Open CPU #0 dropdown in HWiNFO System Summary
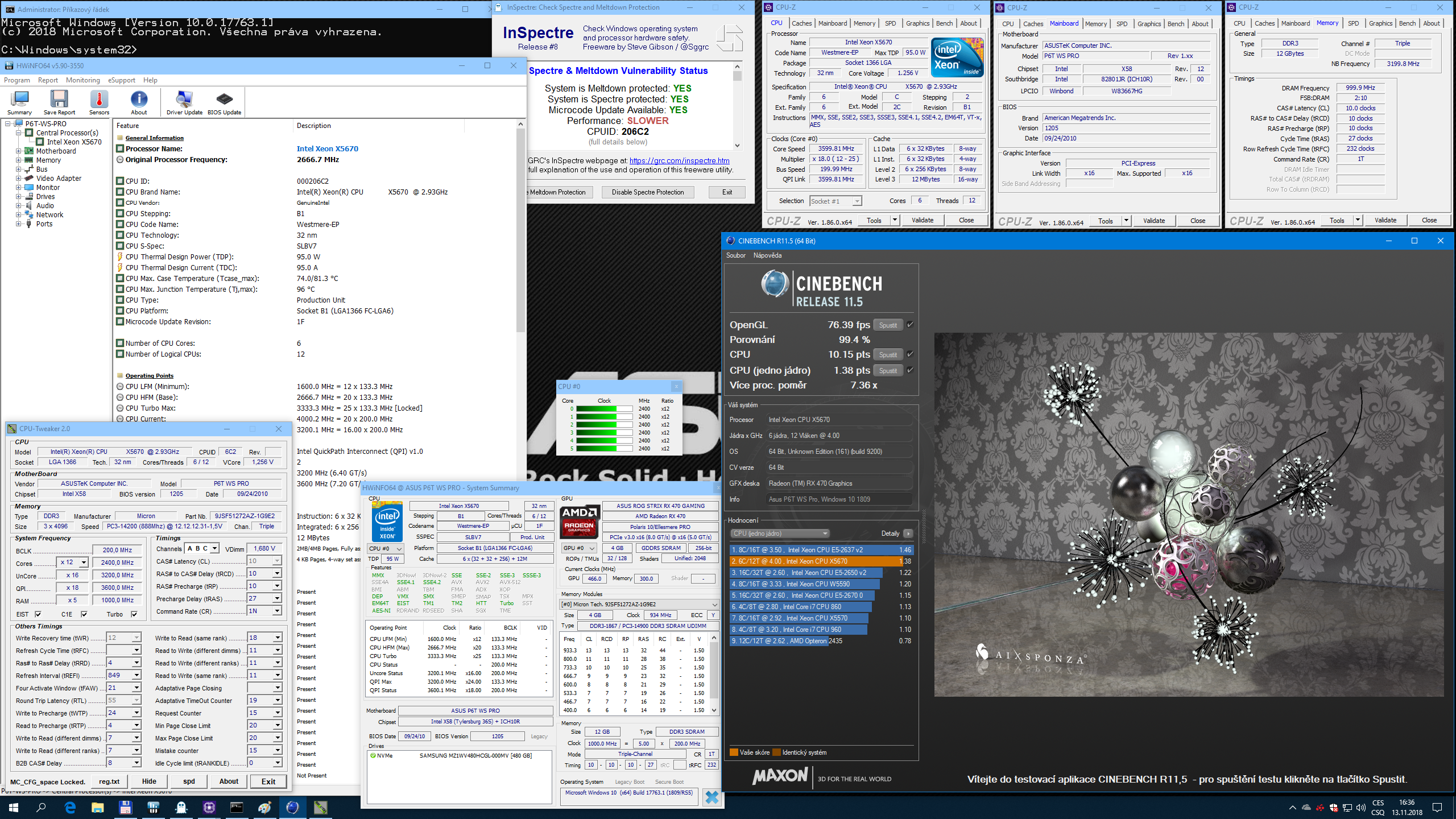Screen dimensions: 1456x819 point(386,549)
